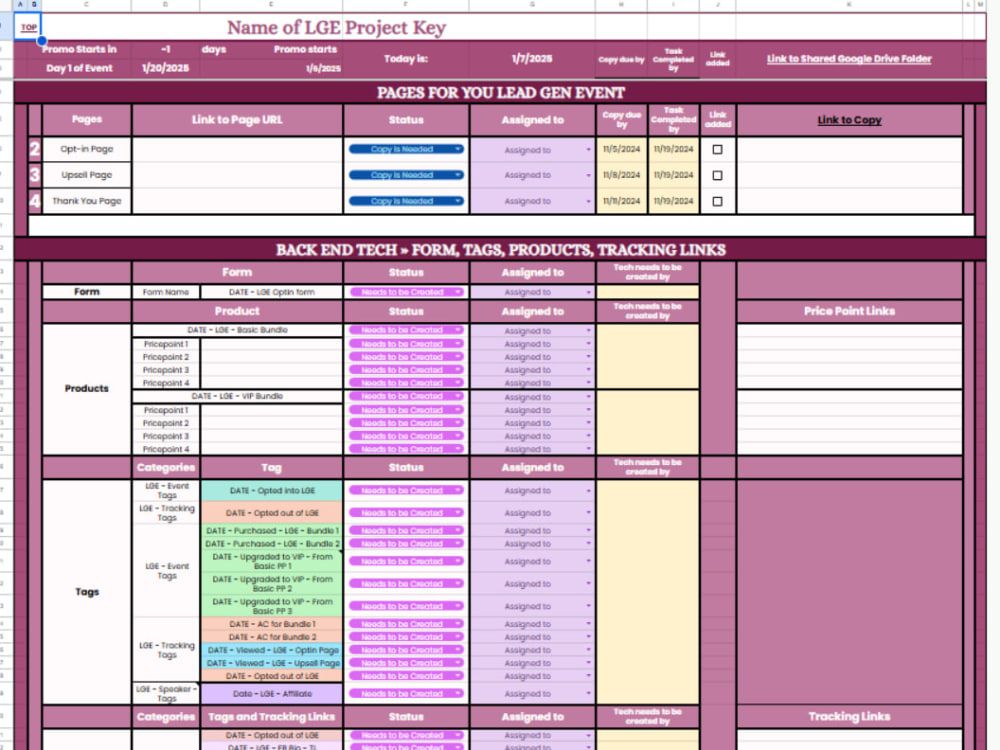Open the Assigned to dropdown for Opt-in Page
This screenshot has width=1000, height=750.
click(x=532, y=150)
